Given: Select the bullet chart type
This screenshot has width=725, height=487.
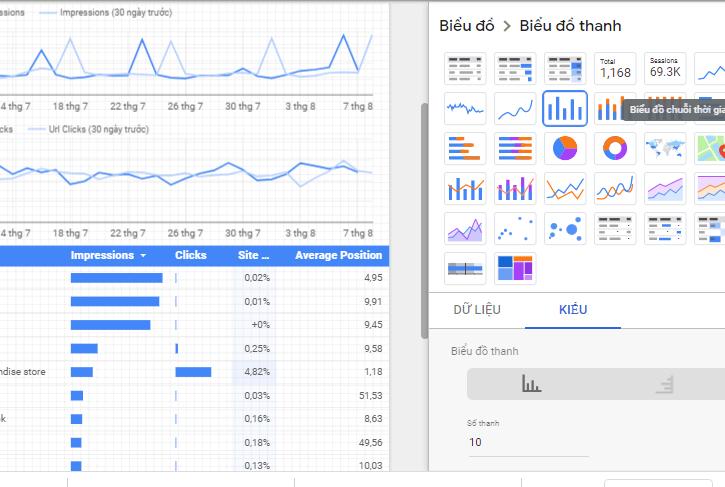Looking at the screenshot, I should coord(465,269).
